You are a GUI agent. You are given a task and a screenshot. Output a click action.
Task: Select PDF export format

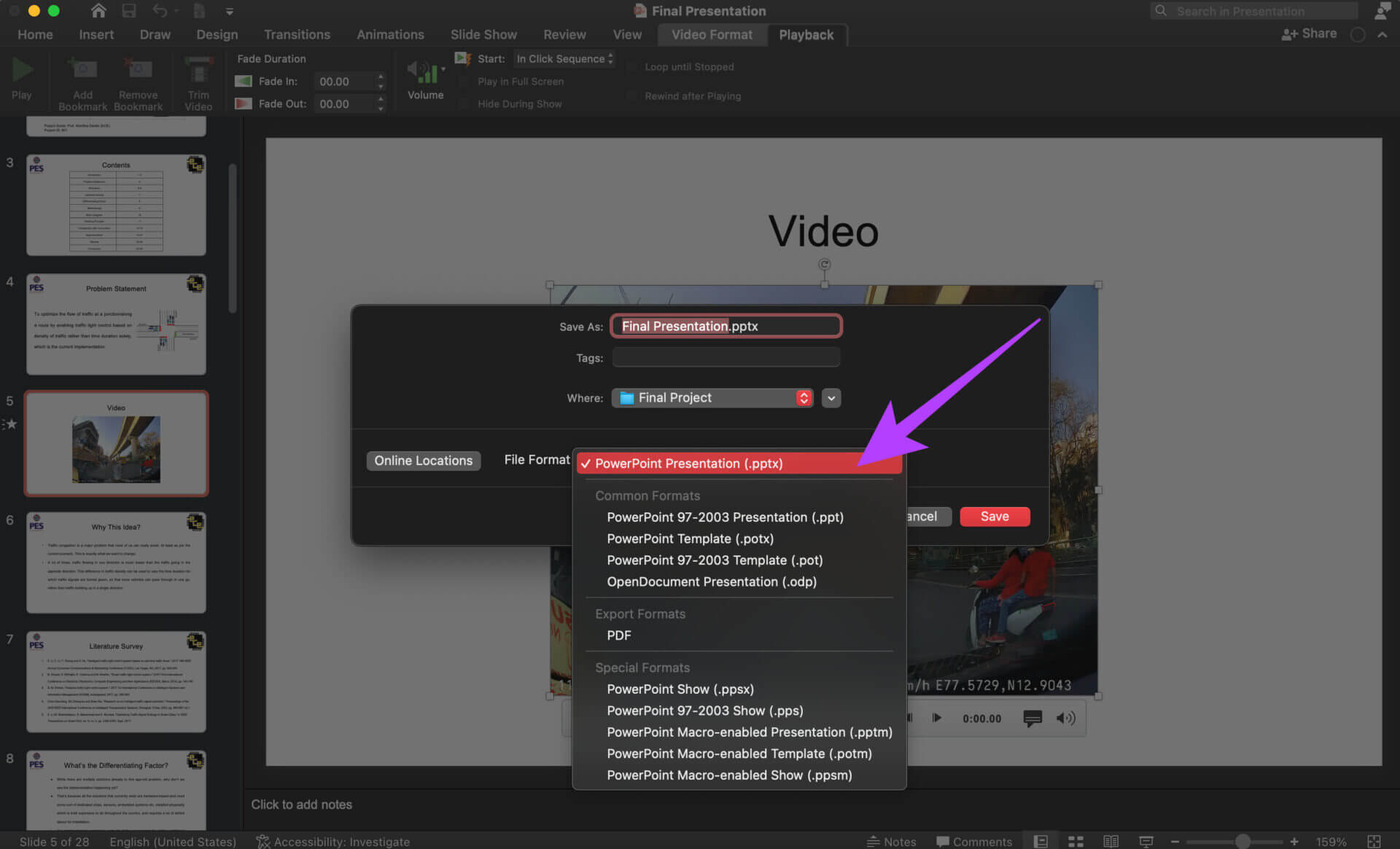pyautogui.click(x=618, y=635)
